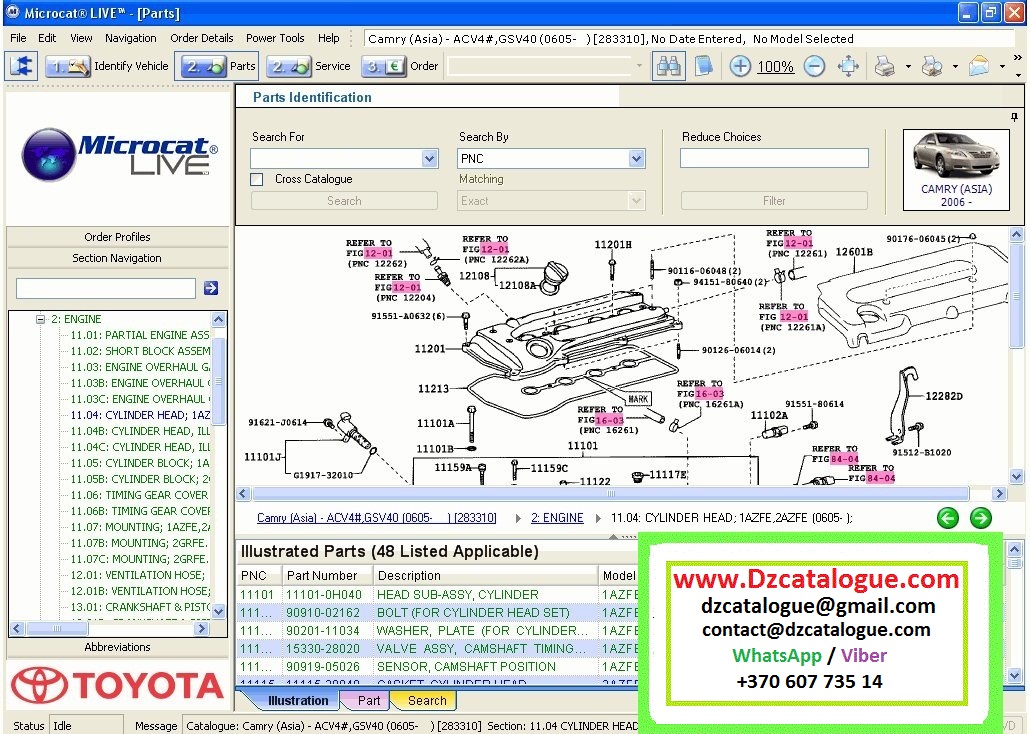
Task: Select 11.01: PARTIAL ENGINE ASSY tree item
Action: point(140,335)
